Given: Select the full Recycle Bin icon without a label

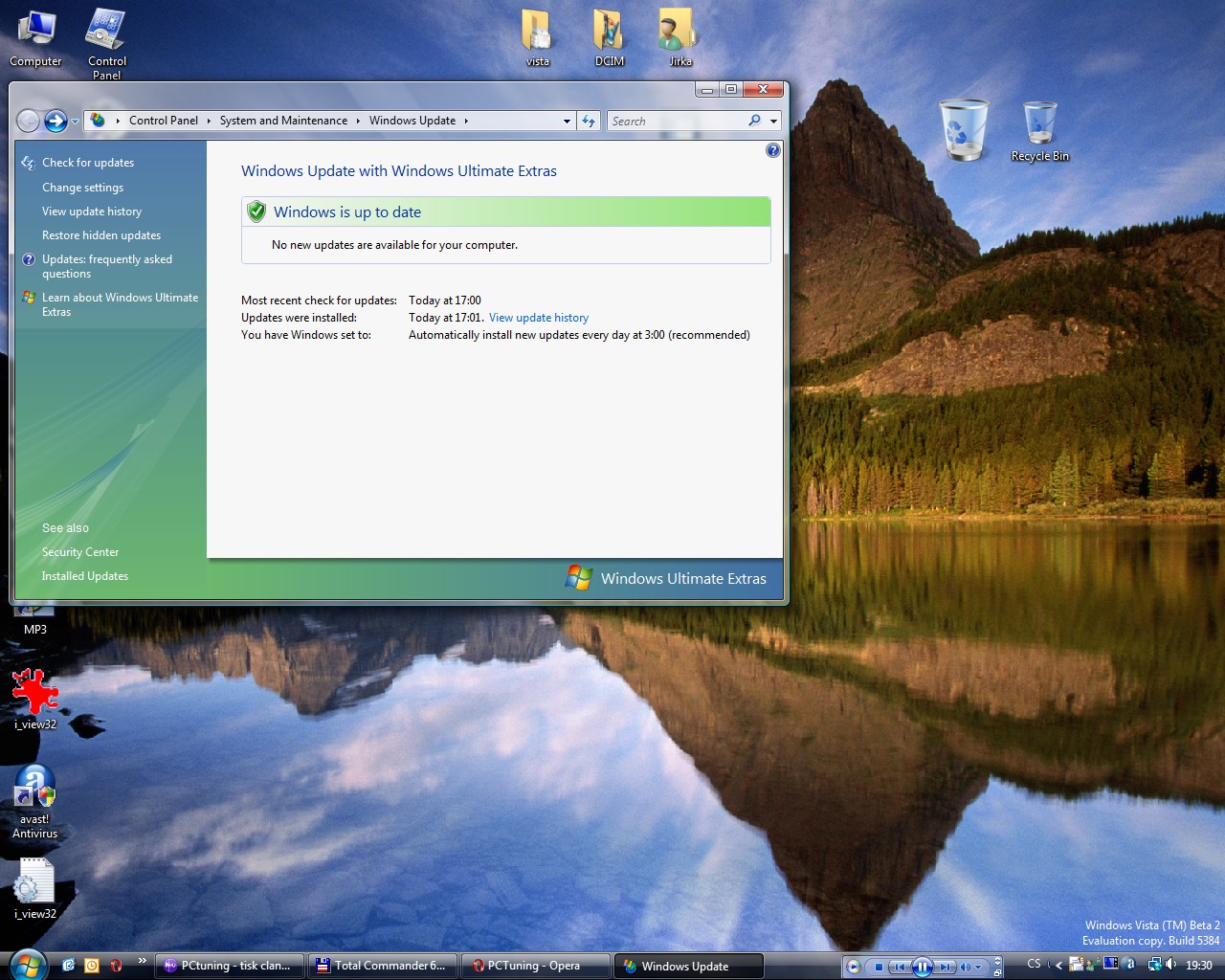Looking at the screenshot, I should [964, 129].
